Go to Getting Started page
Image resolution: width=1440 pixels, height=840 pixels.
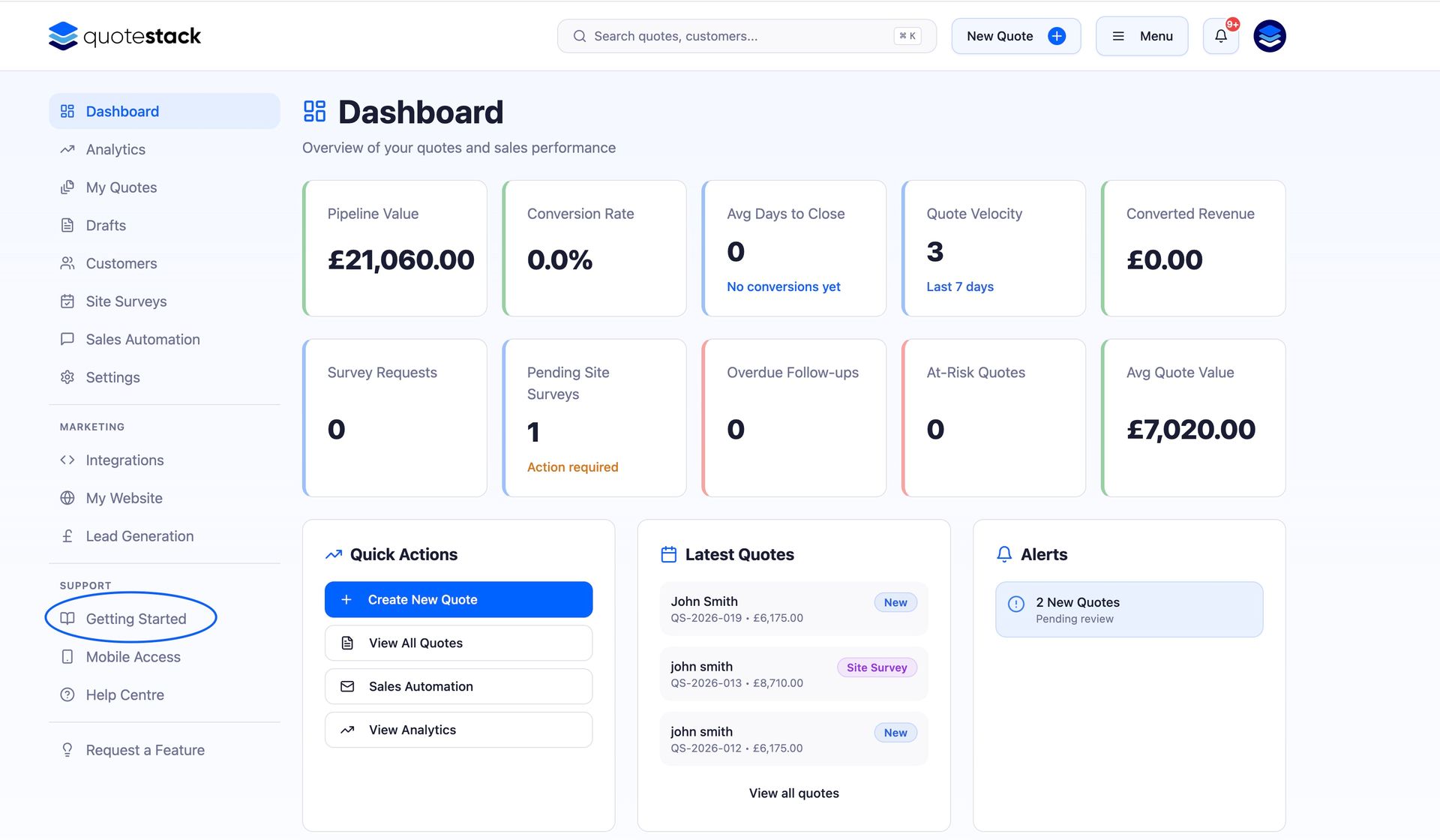click(136, 619)
